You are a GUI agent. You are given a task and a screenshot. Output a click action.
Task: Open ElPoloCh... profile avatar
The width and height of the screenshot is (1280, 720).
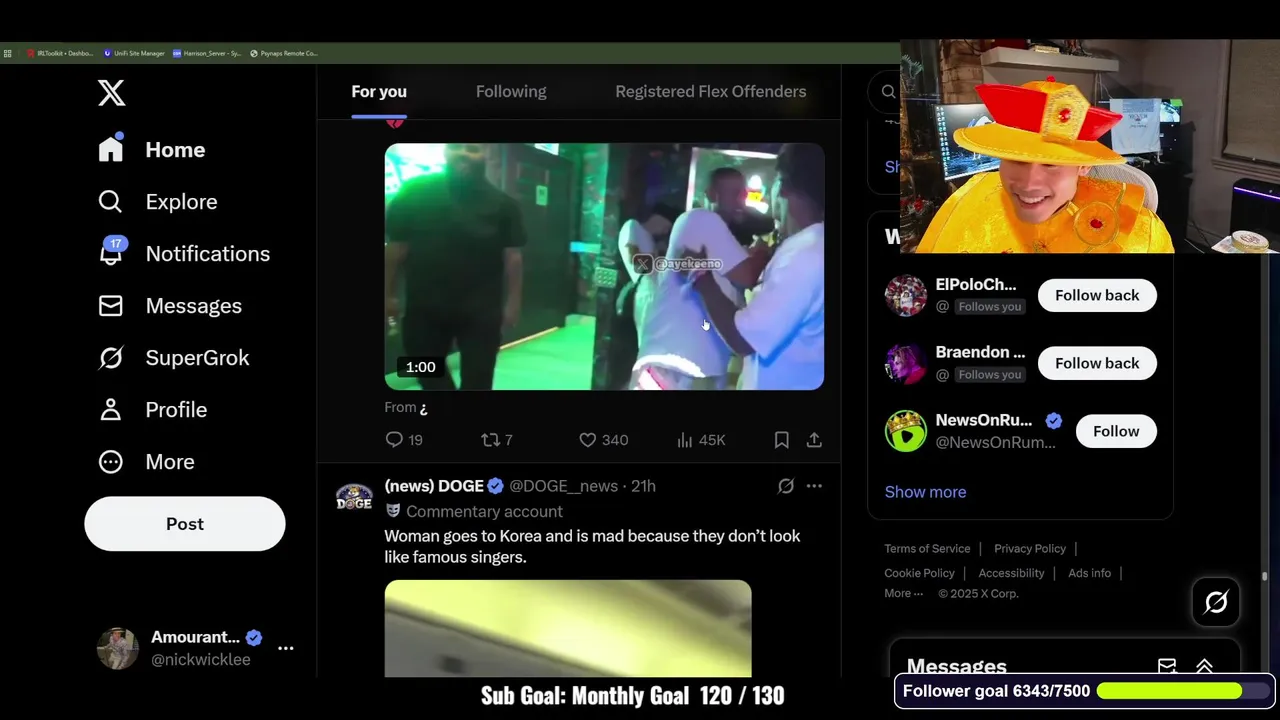click(906, 295)
